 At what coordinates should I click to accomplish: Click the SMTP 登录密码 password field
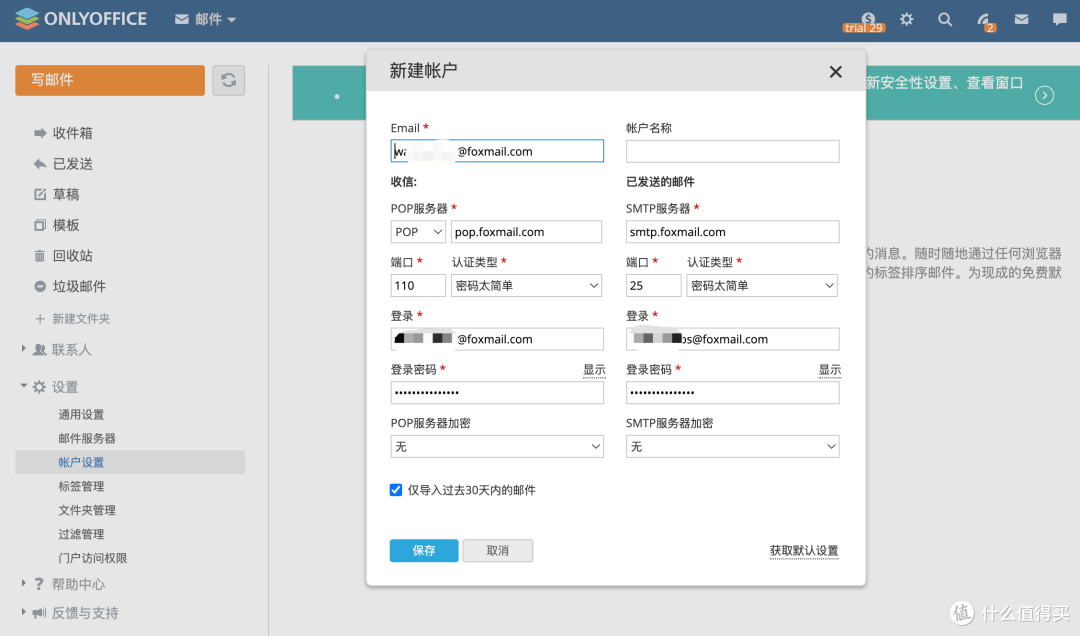tap(732, 393)
